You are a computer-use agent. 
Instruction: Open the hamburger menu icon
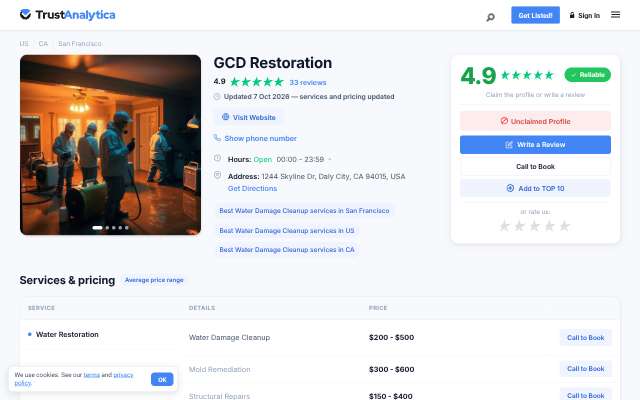coord(616,15)
